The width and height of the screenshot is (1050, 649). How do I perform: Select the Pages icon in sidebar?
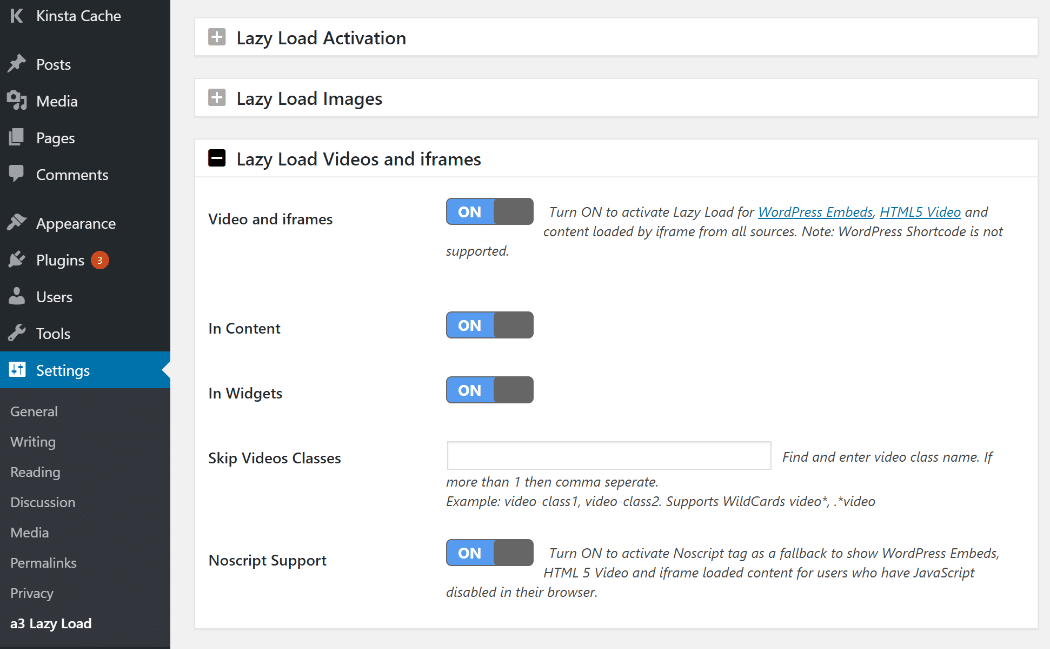[19, 137]
